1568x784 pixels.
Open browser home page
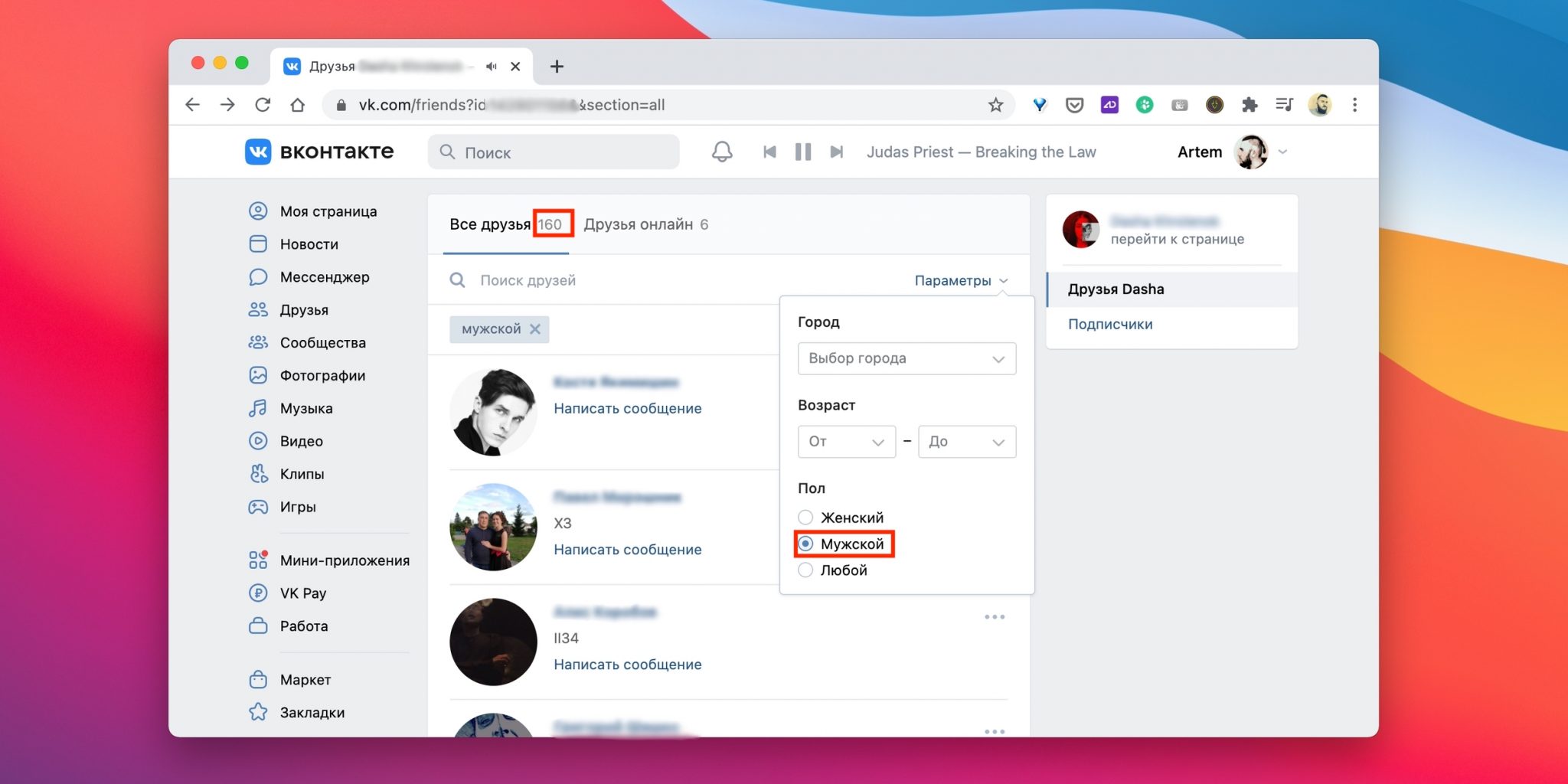(298, 105)
